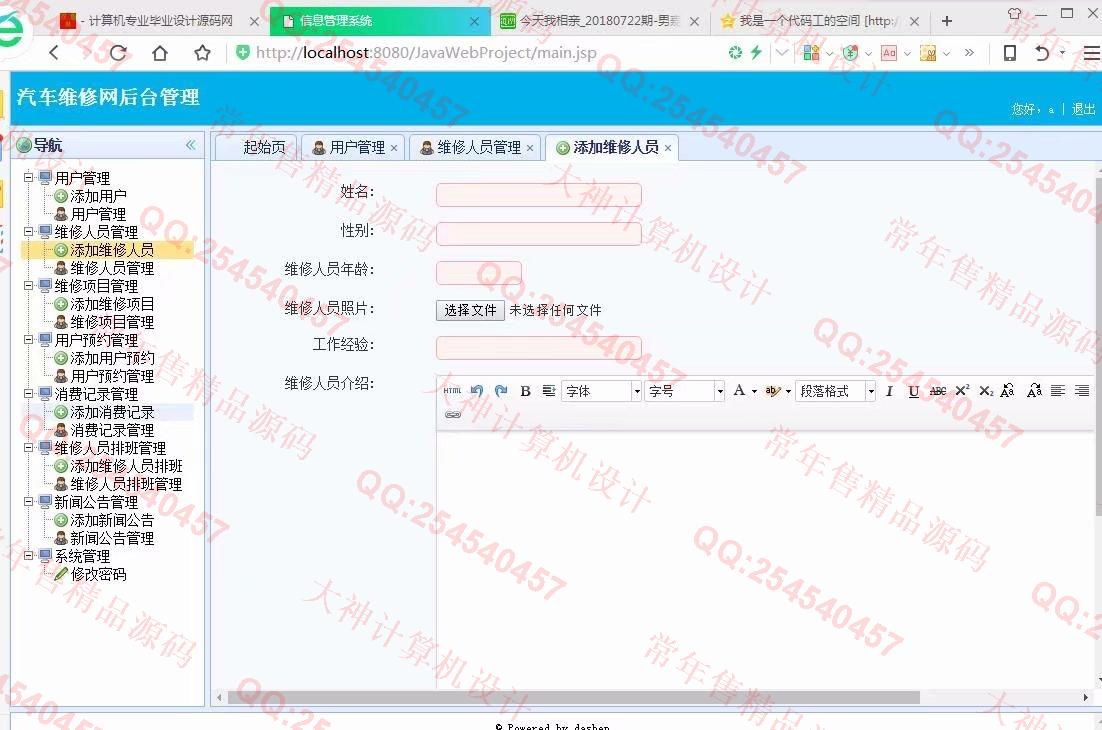Viewport: 1102px width, 730px height.
Task: Toggle strikethrough ABC formatting
Action: 938,391
